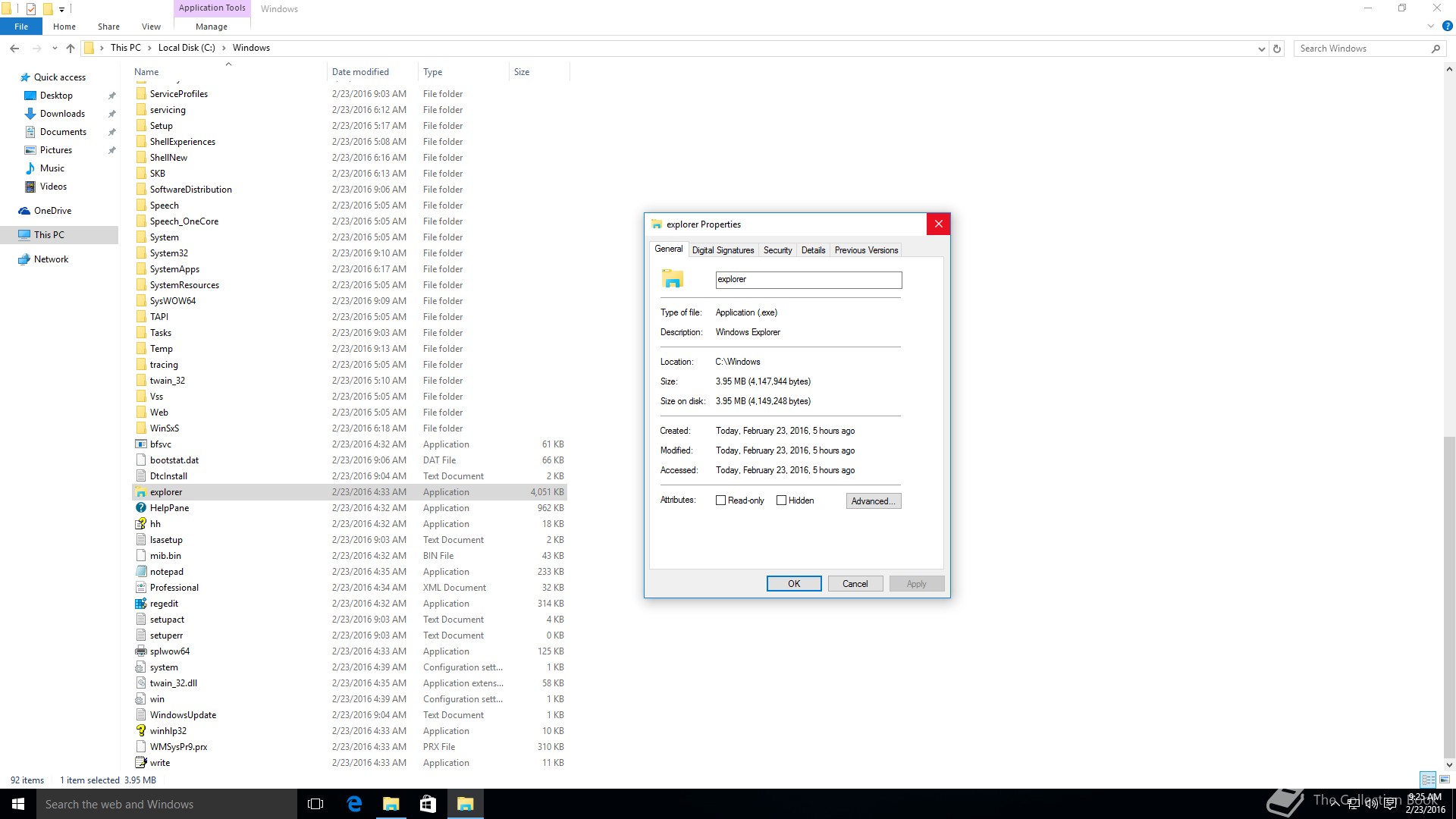Click the OneDrive cloud icon

point(24,211)
